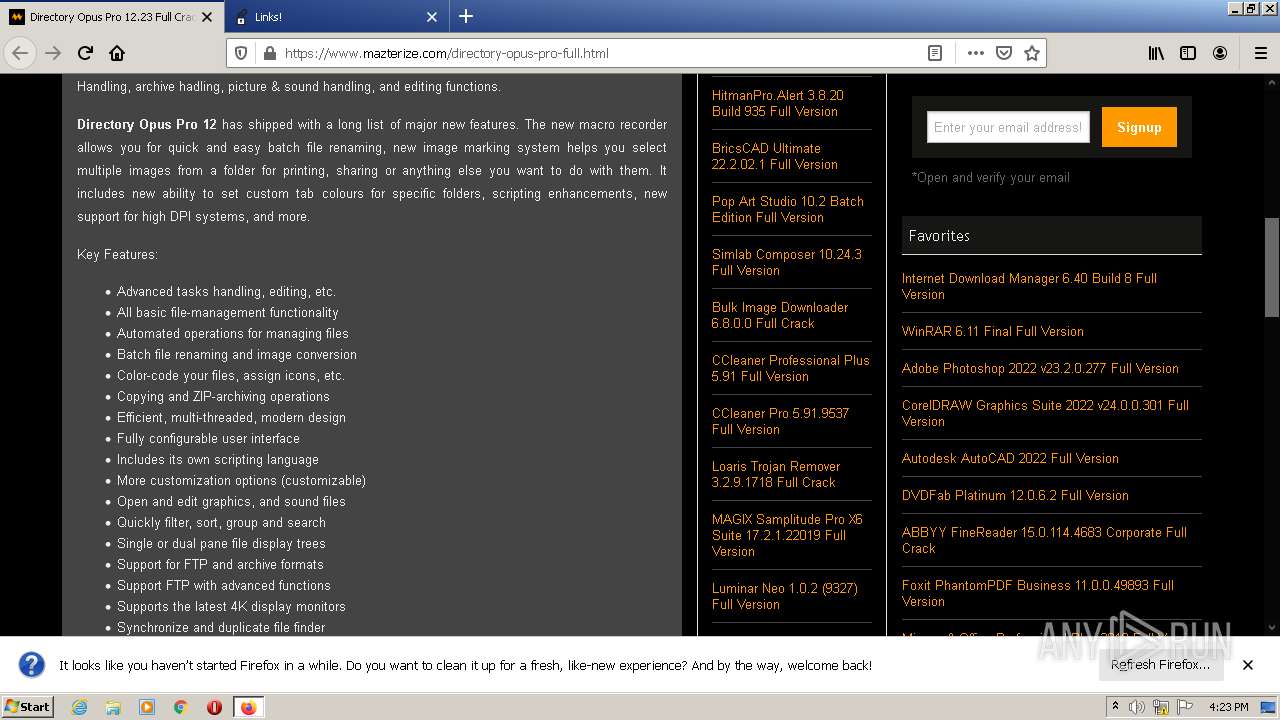The image size is (1280, 720).
Task: Open ABBYY FineReader 15 link
Action: coord(1044,540)
